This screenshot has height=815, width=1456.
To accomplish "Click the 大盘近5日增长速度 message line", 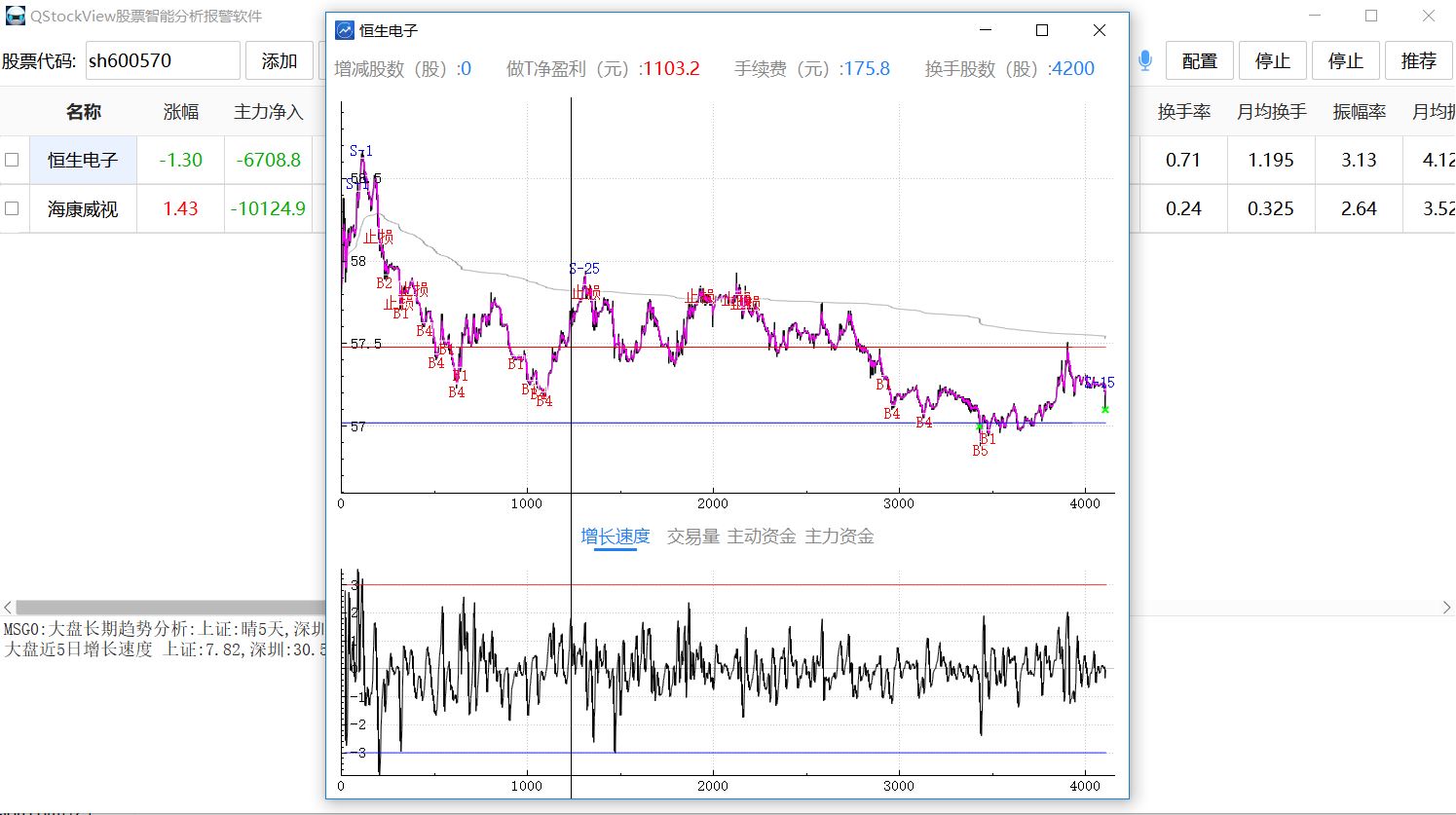I will [x=164, y=648].
